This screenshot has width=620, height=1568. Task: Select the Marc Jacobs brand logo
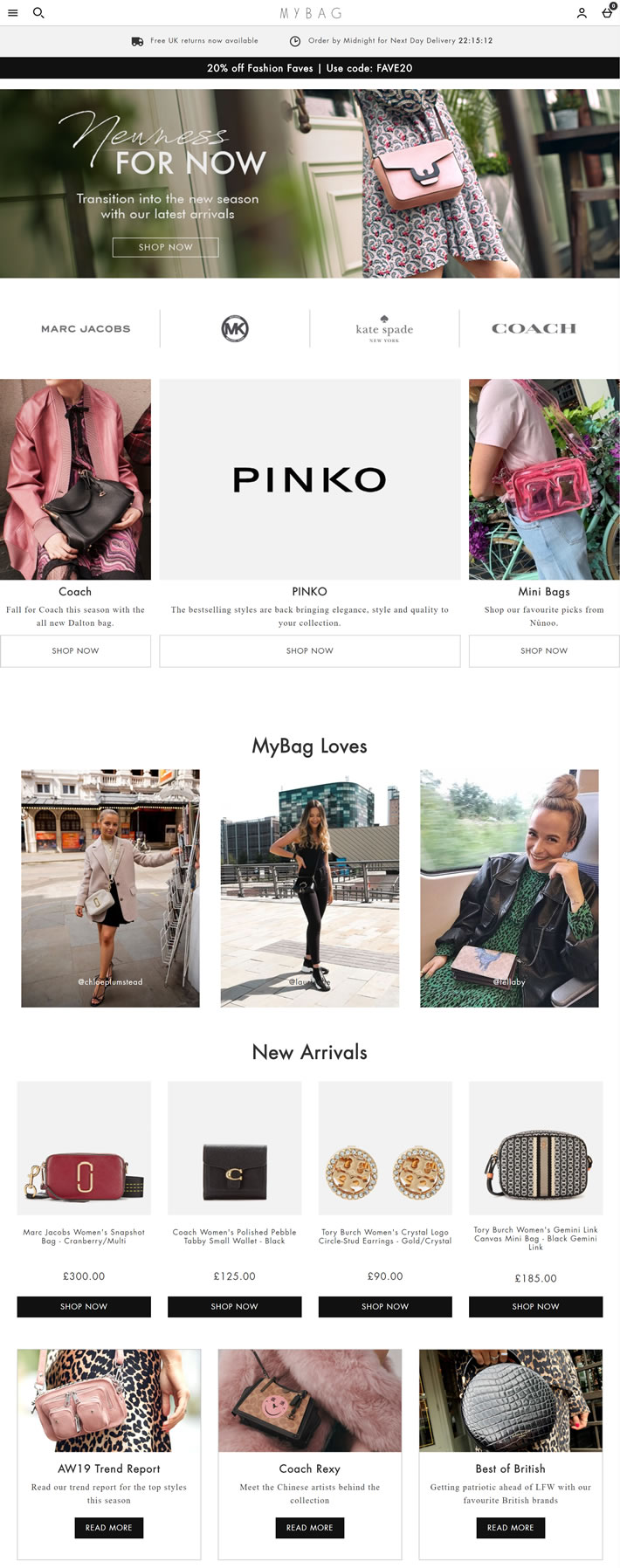point(86,329)
